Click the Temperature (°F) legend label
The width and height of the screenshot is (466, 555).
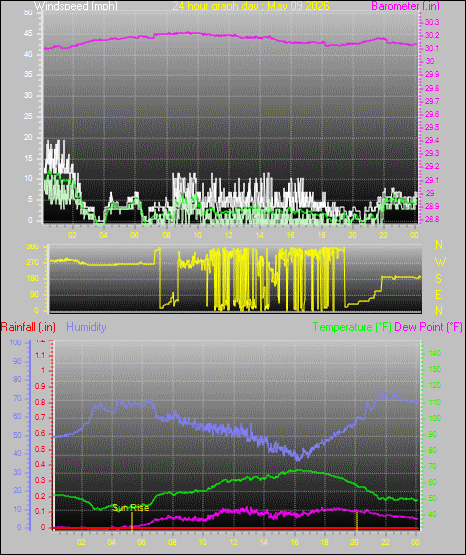tap(352, 327)
